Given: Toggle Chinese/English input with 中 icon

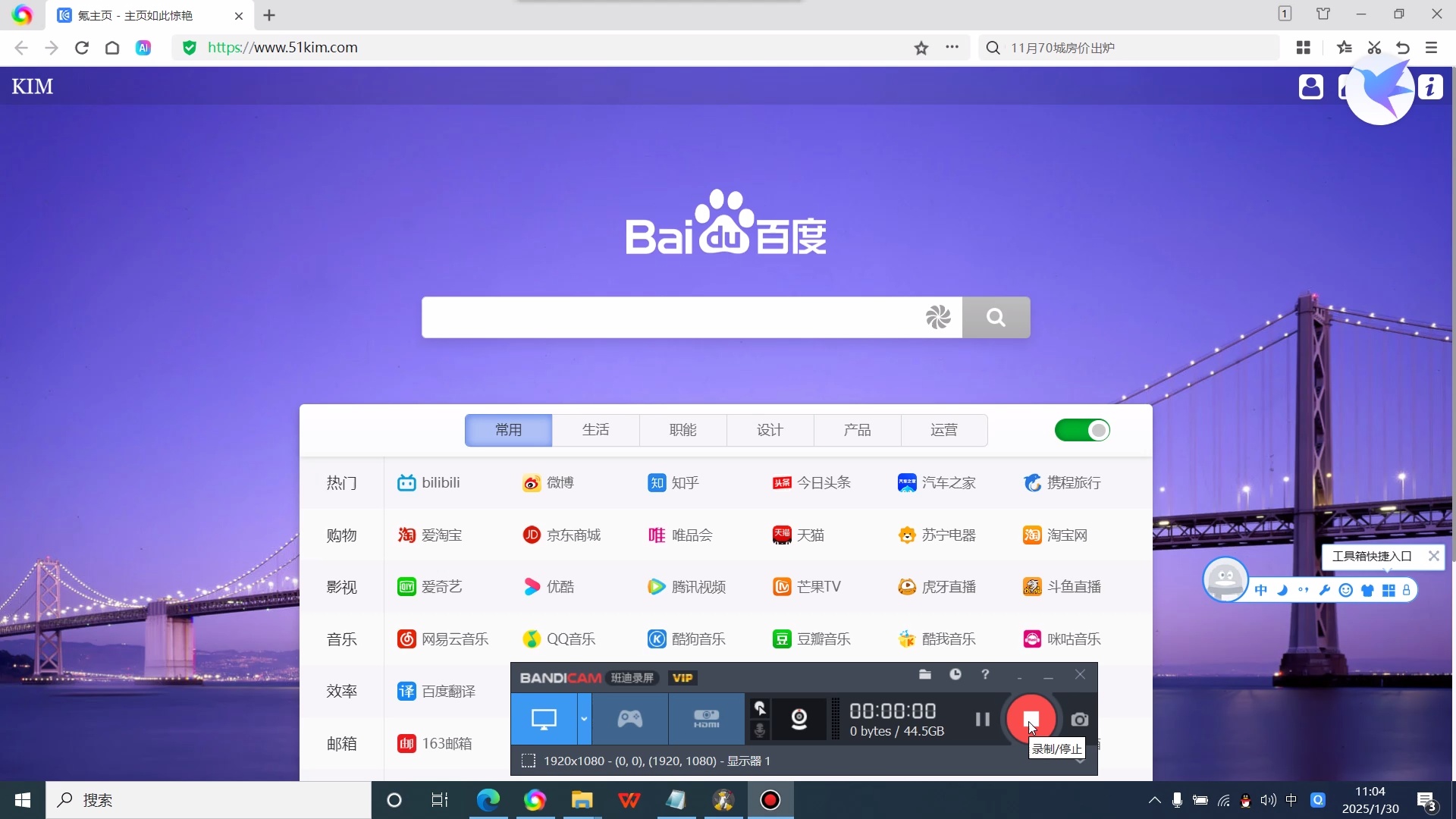Looking at the screenshot, I should tap(1261, 591).
